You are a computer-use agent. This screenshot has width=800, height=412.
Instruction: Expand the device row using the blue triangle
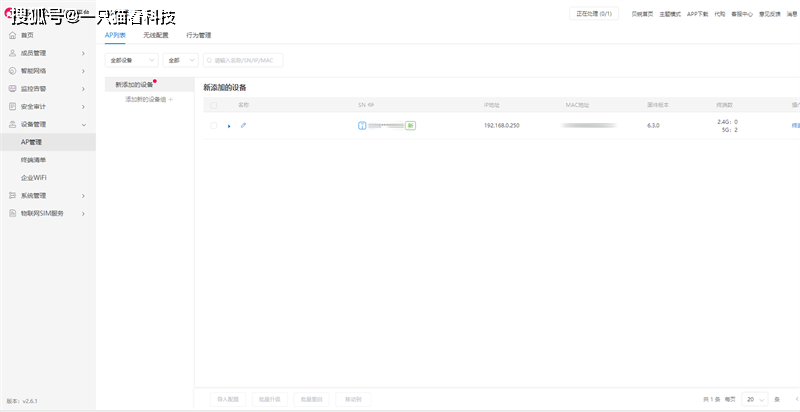pos(229,125)
